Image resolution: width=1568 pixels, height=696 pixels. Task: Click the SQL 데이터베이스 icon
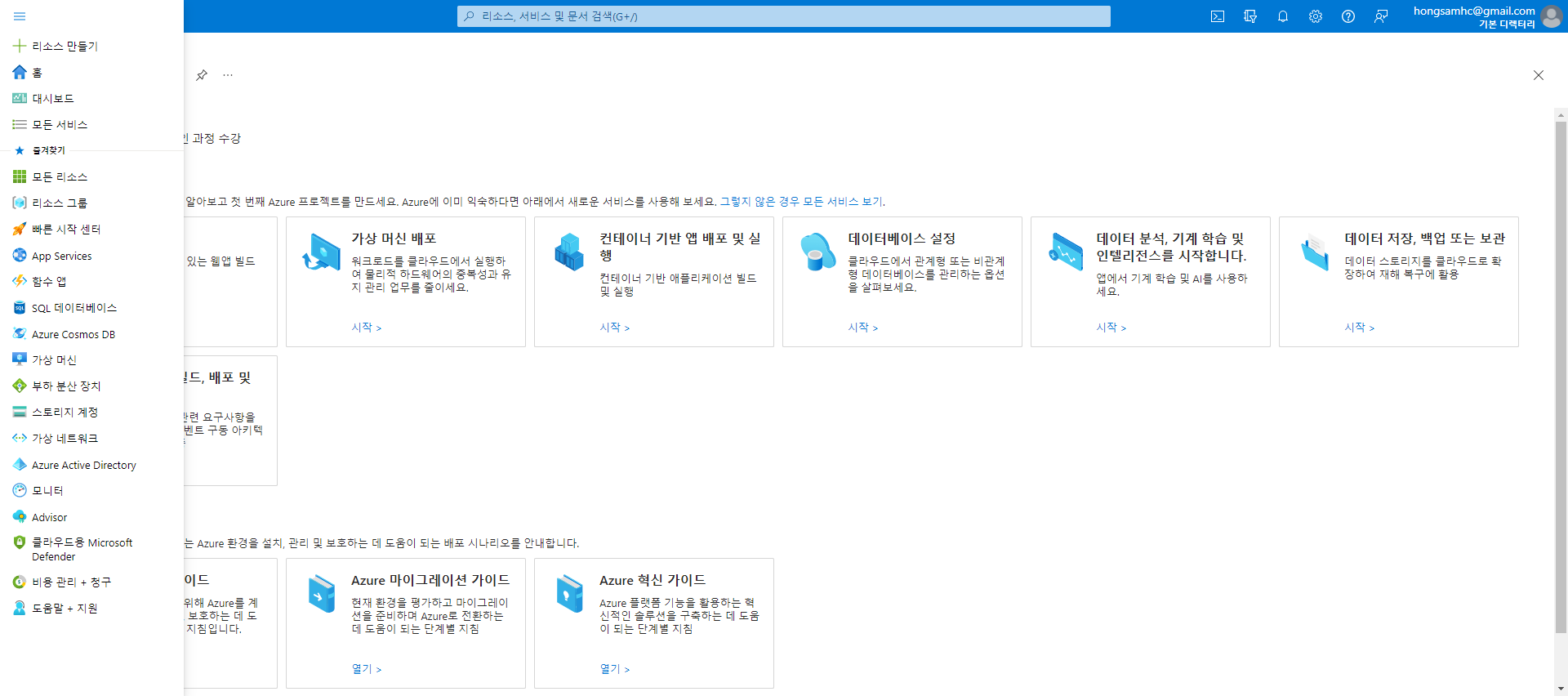coord(20,307)
